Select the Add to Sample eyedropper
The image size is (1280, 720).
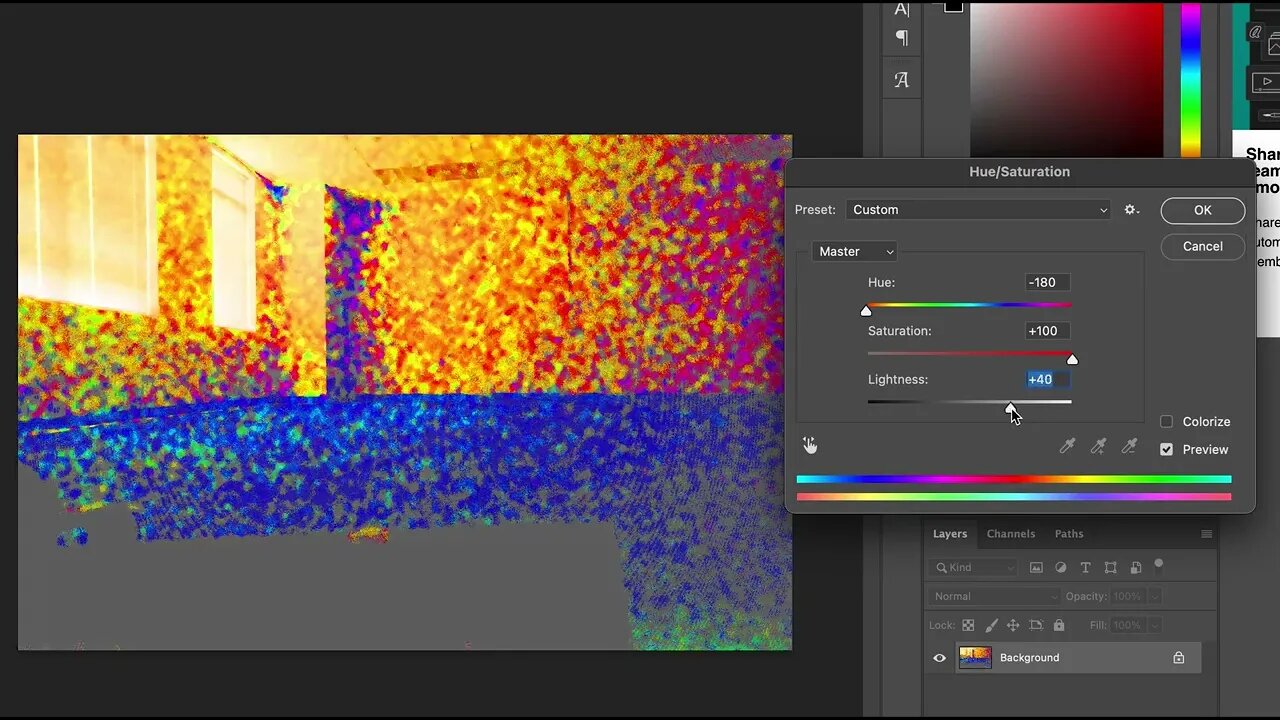tap(1098, 446)
